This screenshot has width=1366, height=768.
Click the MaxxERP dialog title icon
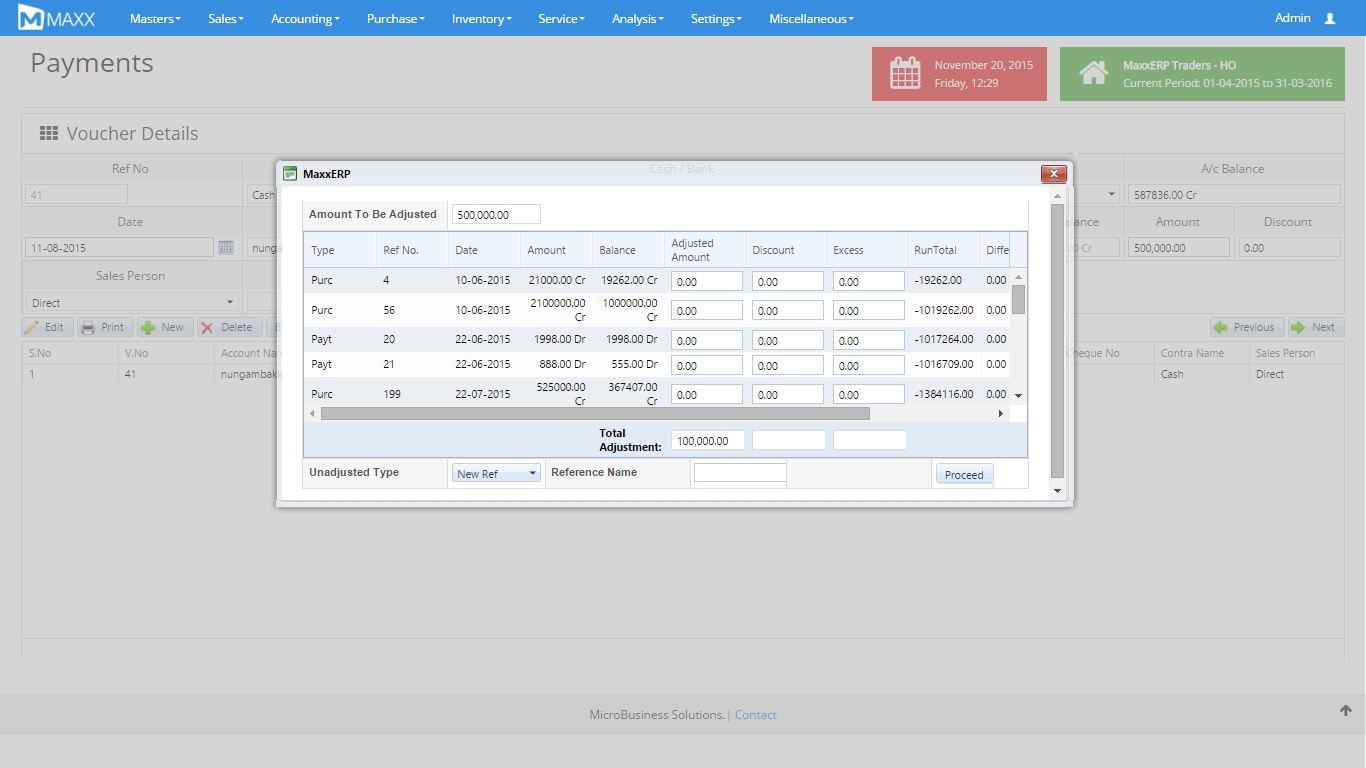click(x=290, y=174)
